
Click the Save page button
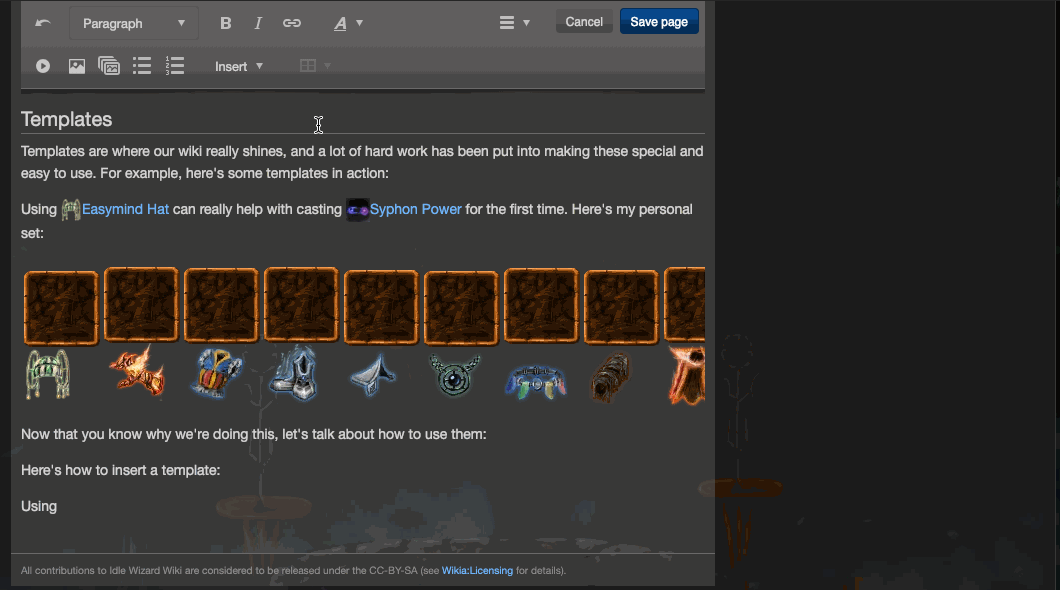[659, 22]
